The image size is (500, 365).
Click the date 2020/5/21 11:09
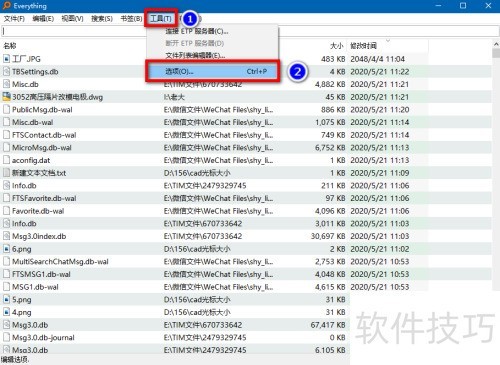pos(380,173)
